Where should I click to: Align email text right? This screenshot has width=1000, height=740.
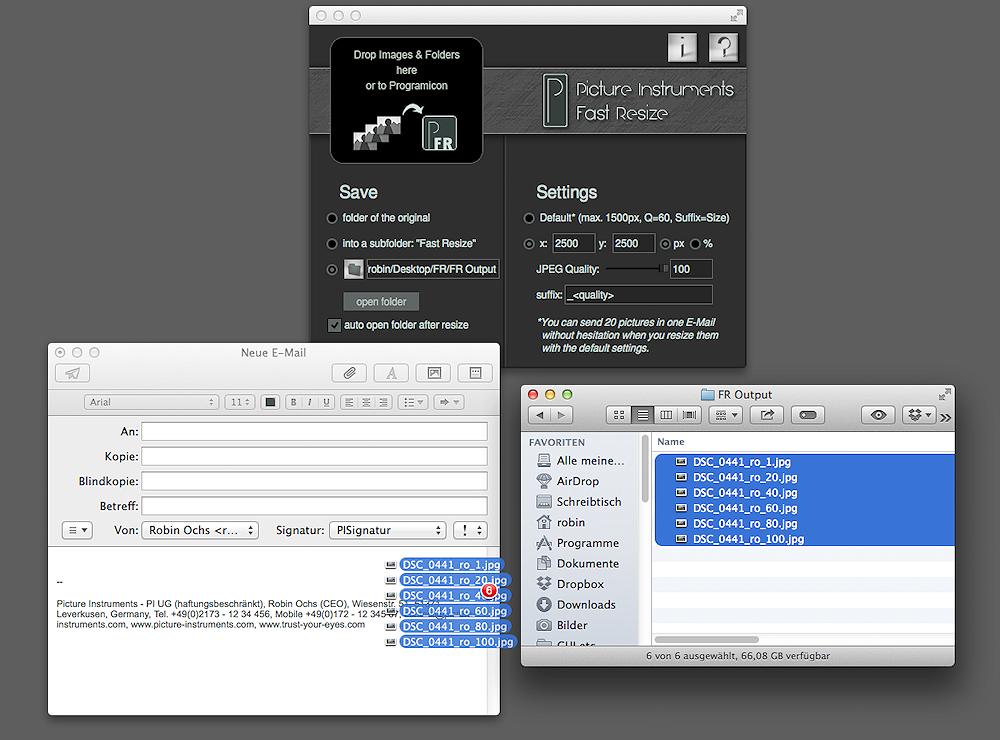click(383, 402)
